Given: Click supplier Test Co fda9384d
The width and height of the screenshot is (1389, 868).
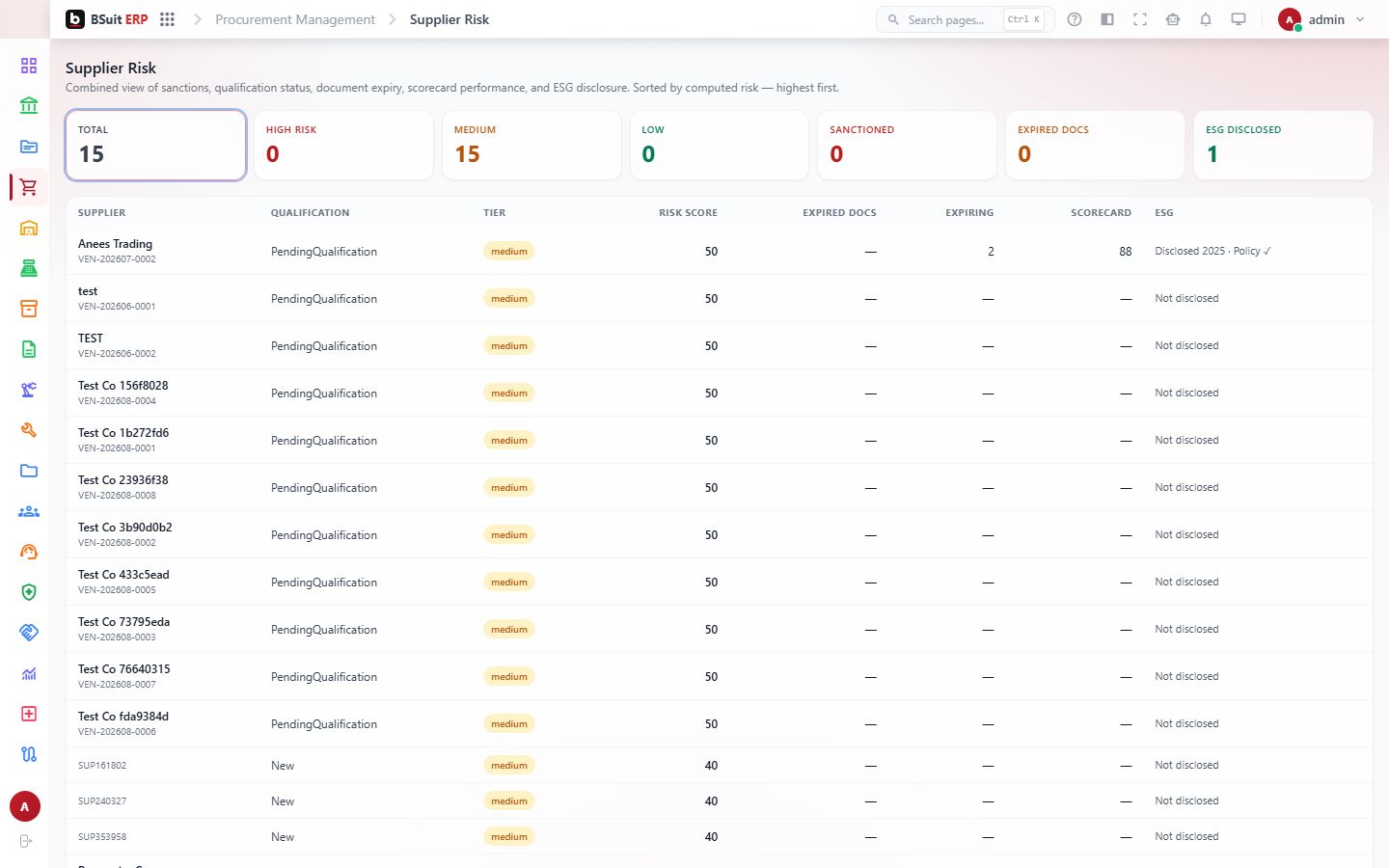Looking at the screenshot, I should [x=123, y=716].
